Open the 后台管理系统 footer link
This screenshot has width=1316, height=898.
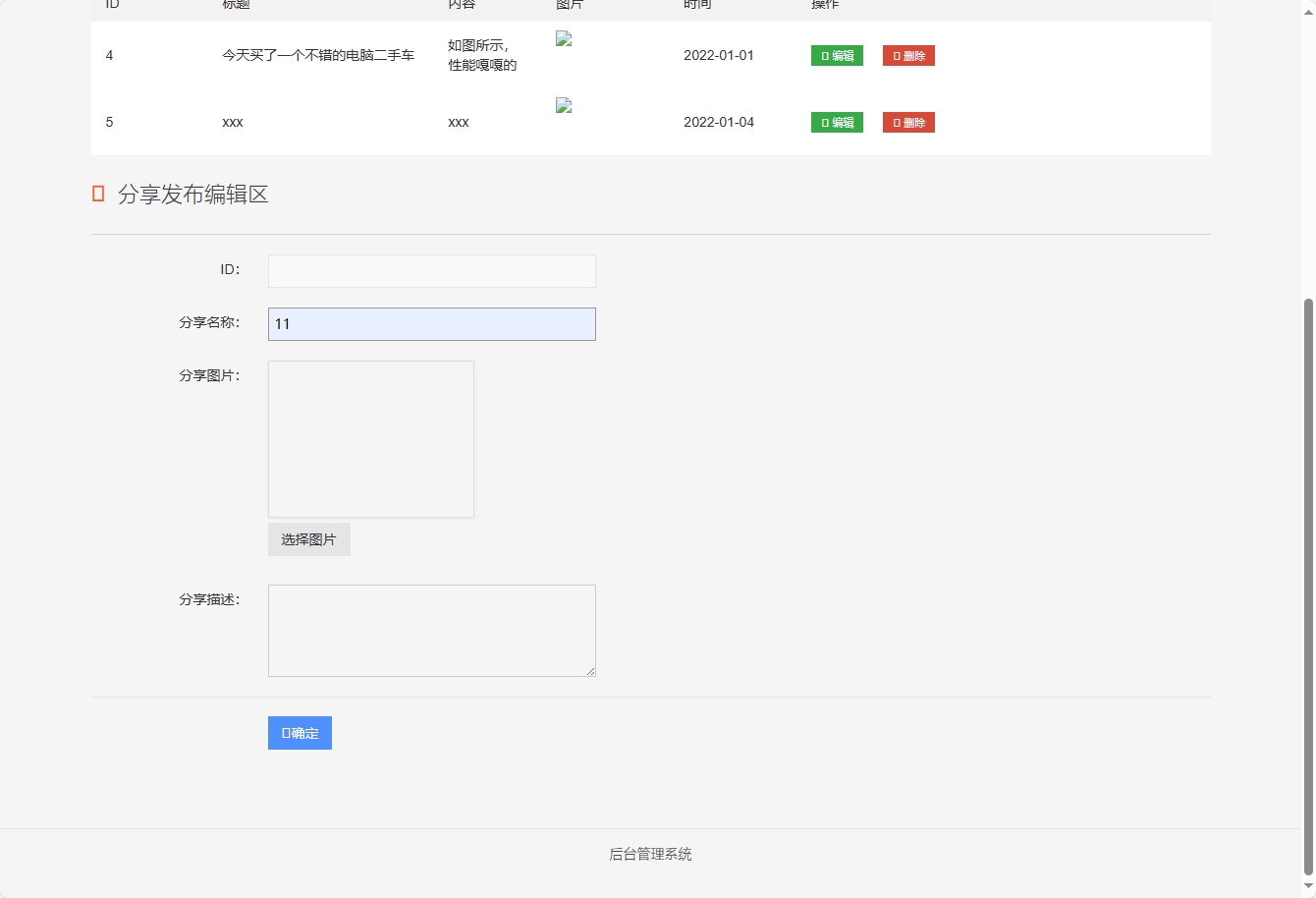650,854
